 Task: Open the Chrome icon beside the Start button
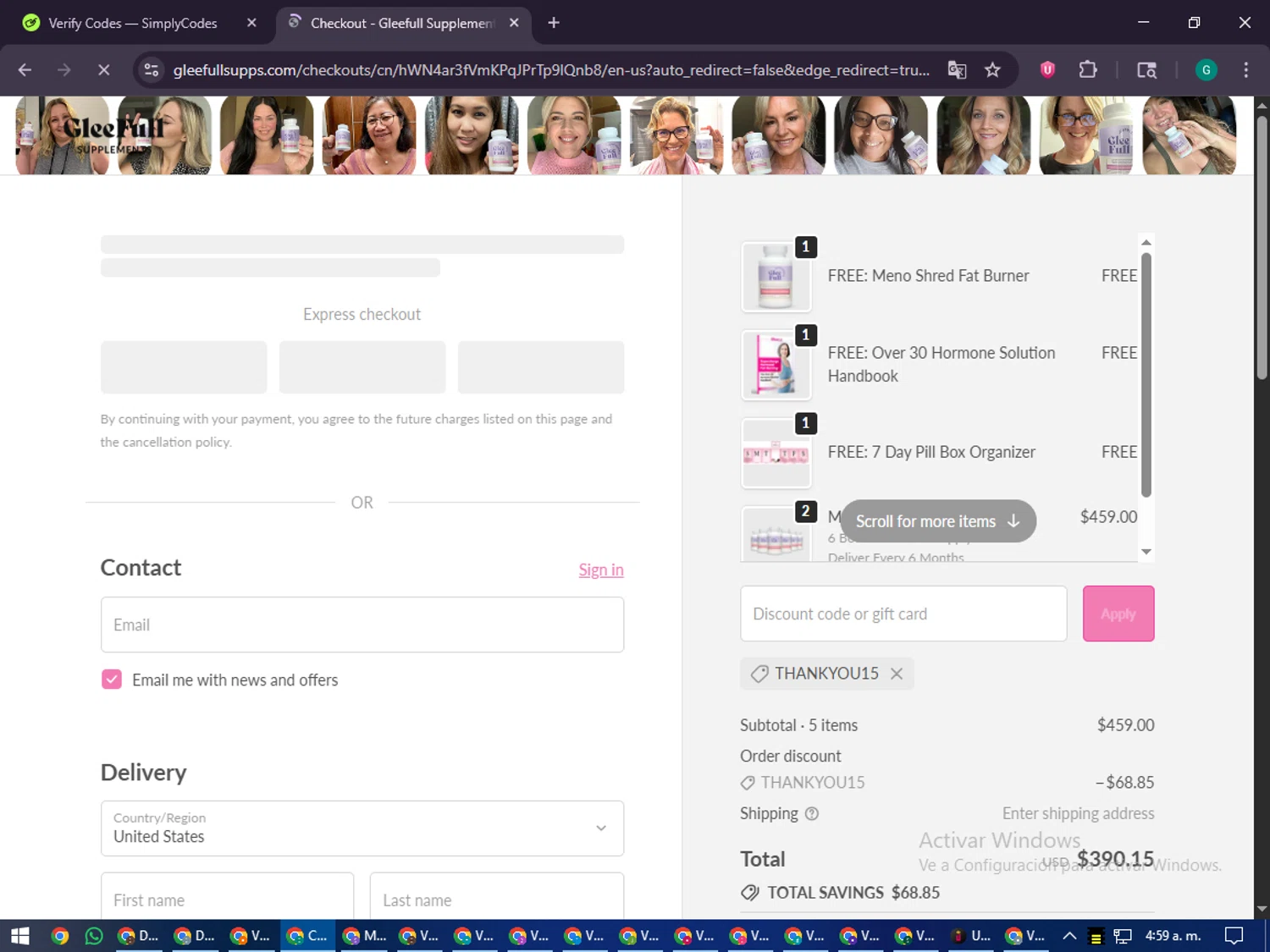(x=59, y=936)
